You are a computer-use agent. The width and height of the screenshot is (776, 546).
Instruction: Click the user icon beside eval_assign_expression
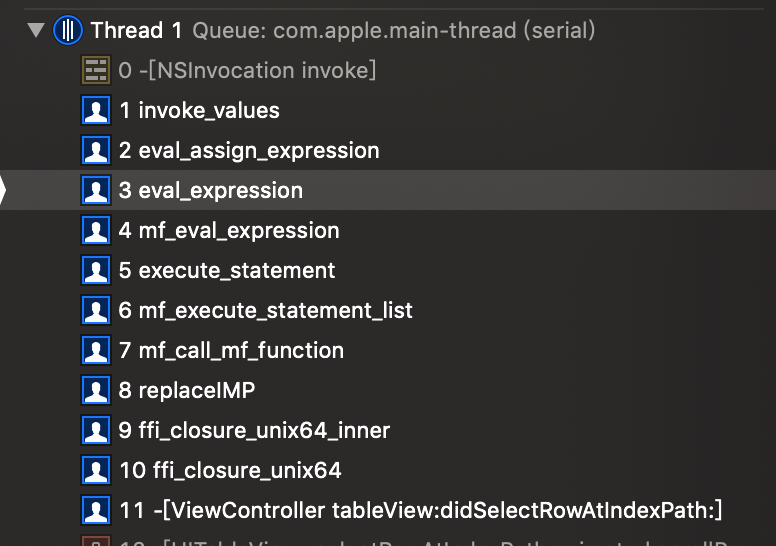pyautogui.click(x=95, y=151)
